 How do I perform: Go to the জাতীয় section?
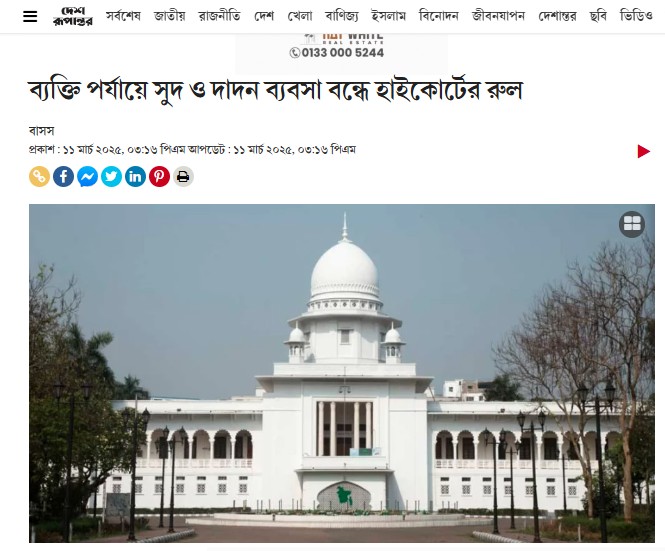170,17
